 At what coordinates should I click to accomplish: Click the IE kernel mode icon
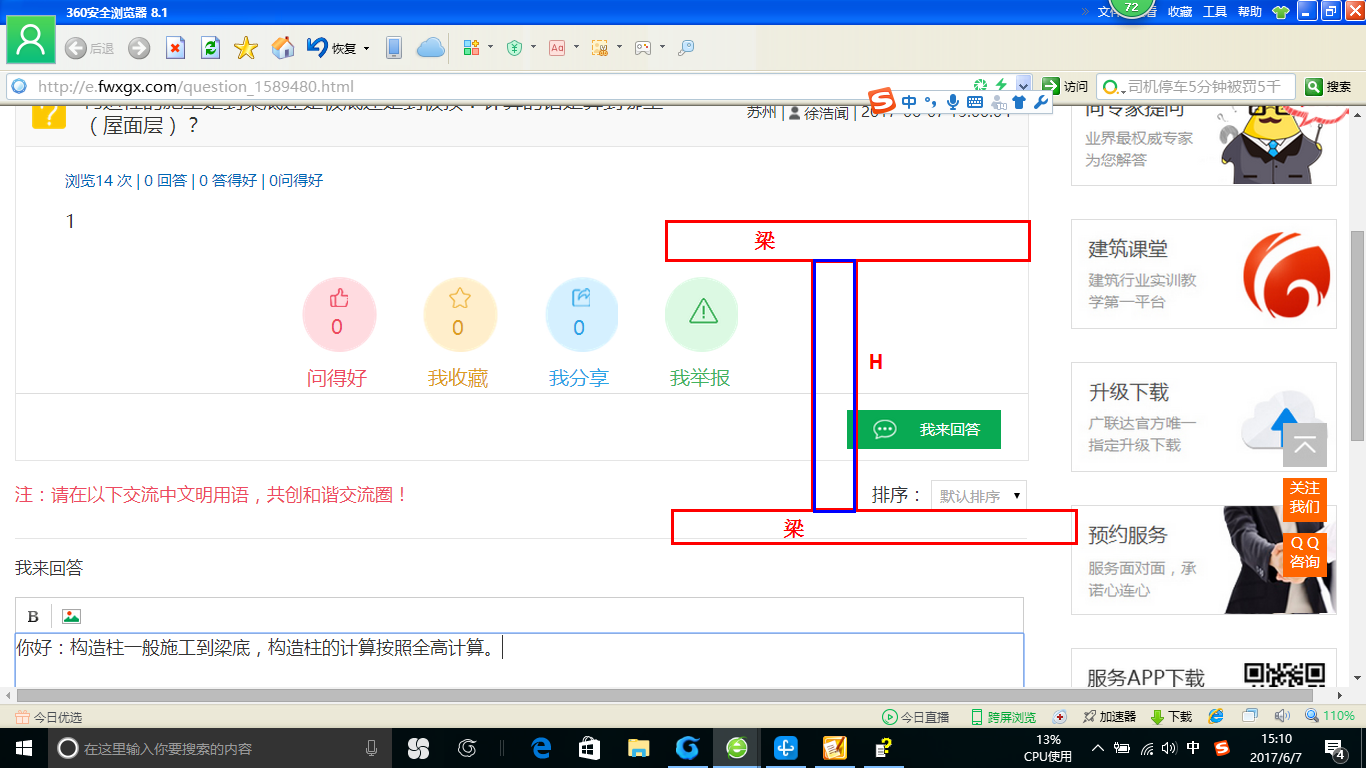(x=1216, y=716)
